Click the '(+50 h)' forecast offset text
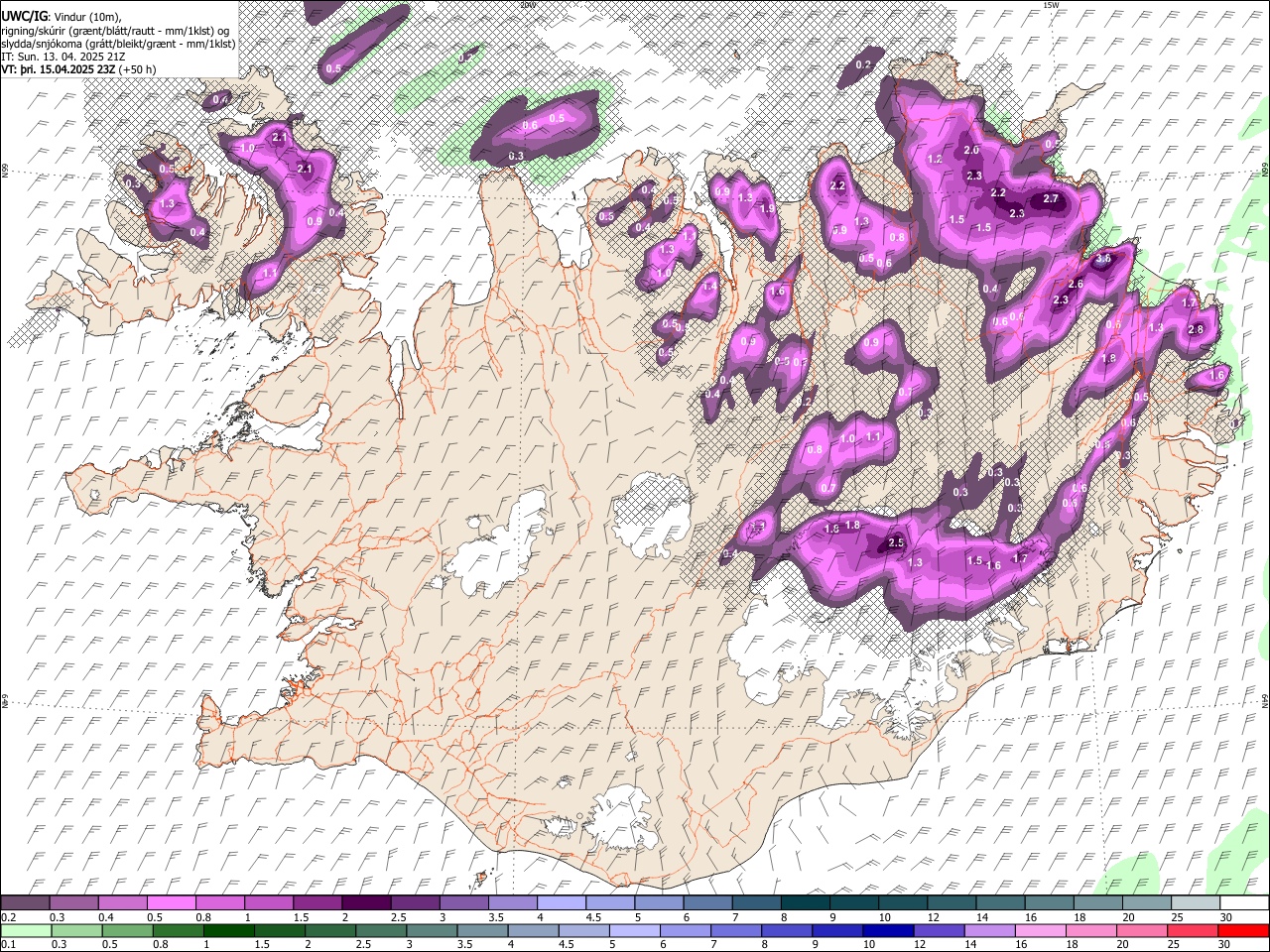Viewport: 1270px width, 952px height. [x=137, y=69]
